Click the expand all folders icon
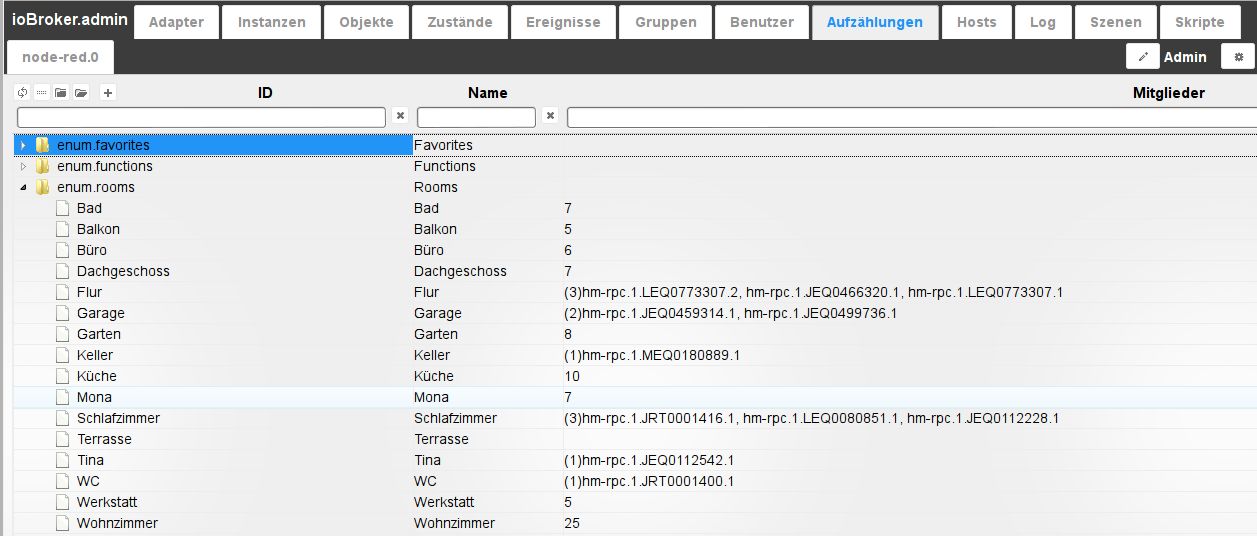This screenshot has height=536, width=1257. tap(81, 93)
